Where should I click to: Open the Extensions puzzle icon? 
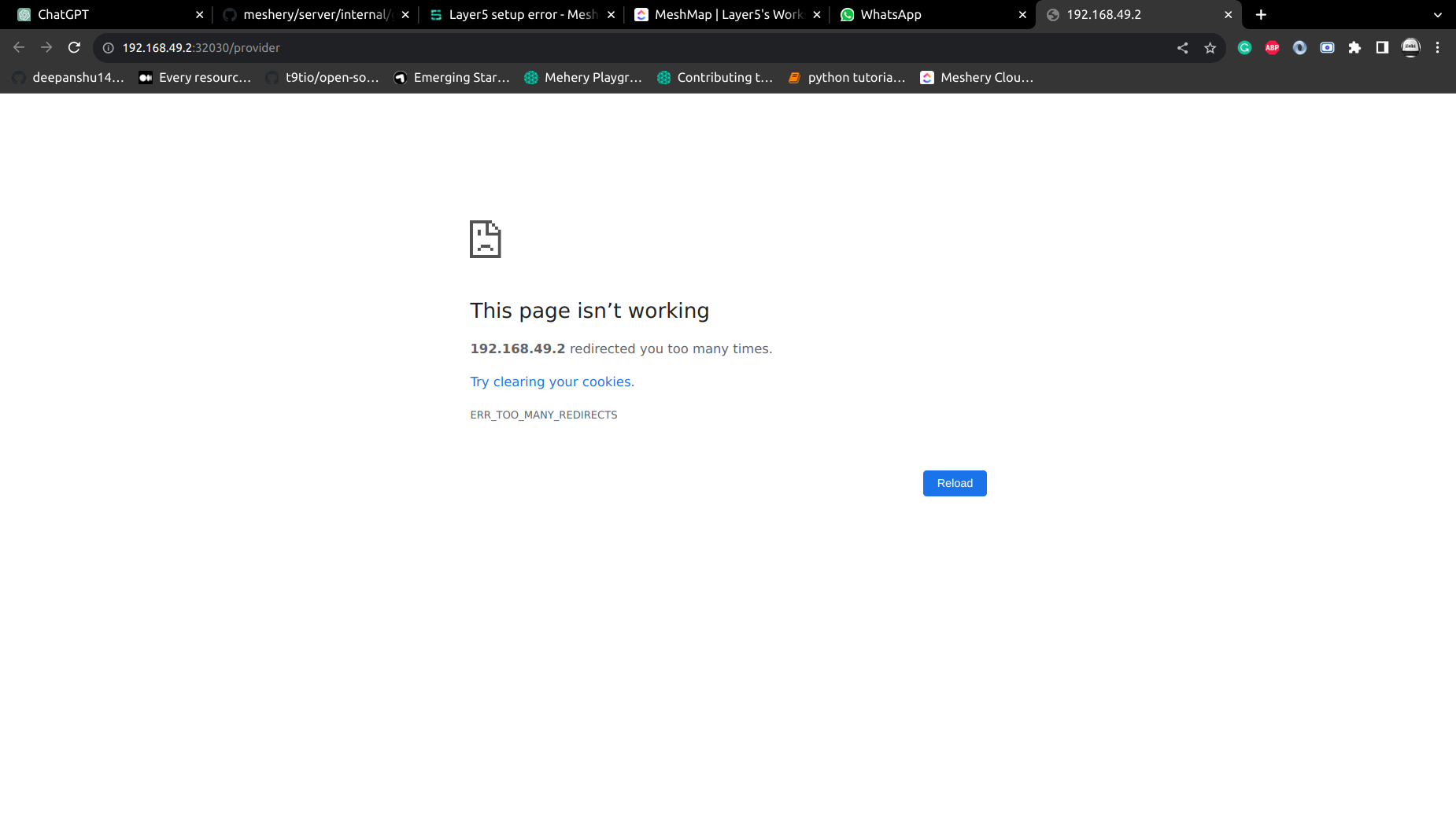pyautogui.click(x=1354, y=48)
